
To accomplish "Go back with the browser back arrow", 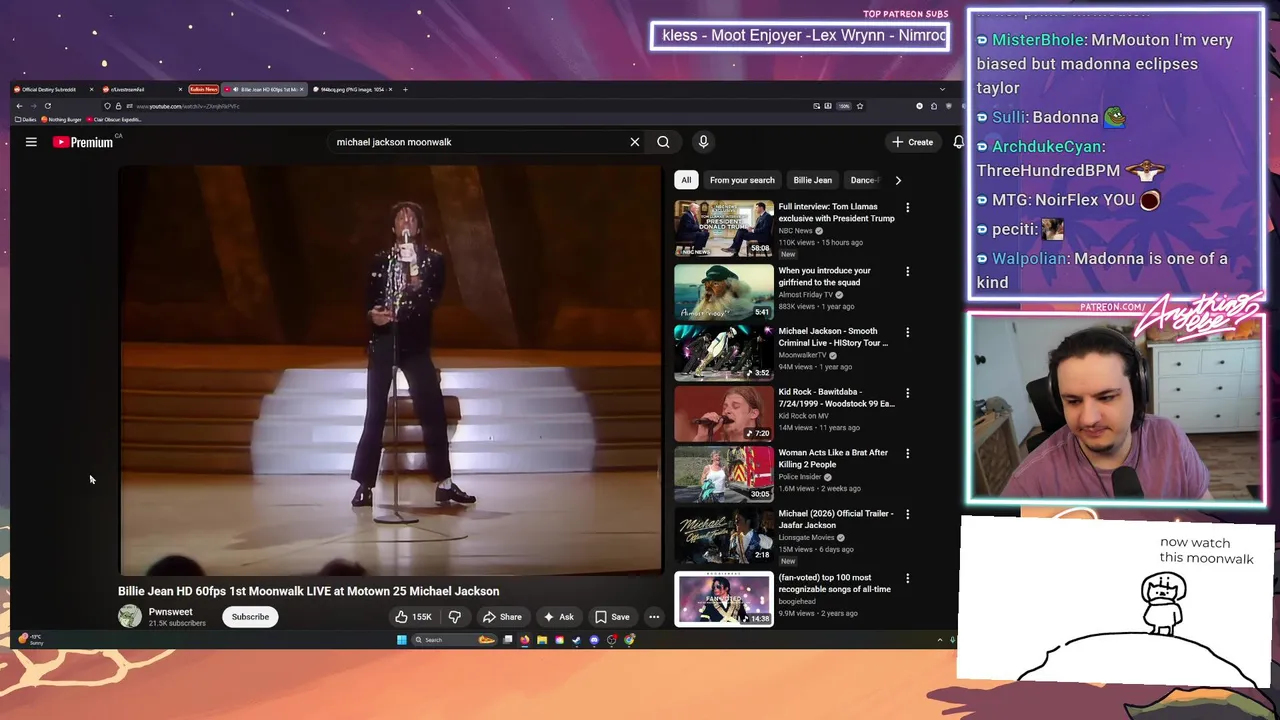I will coord(19,106).
